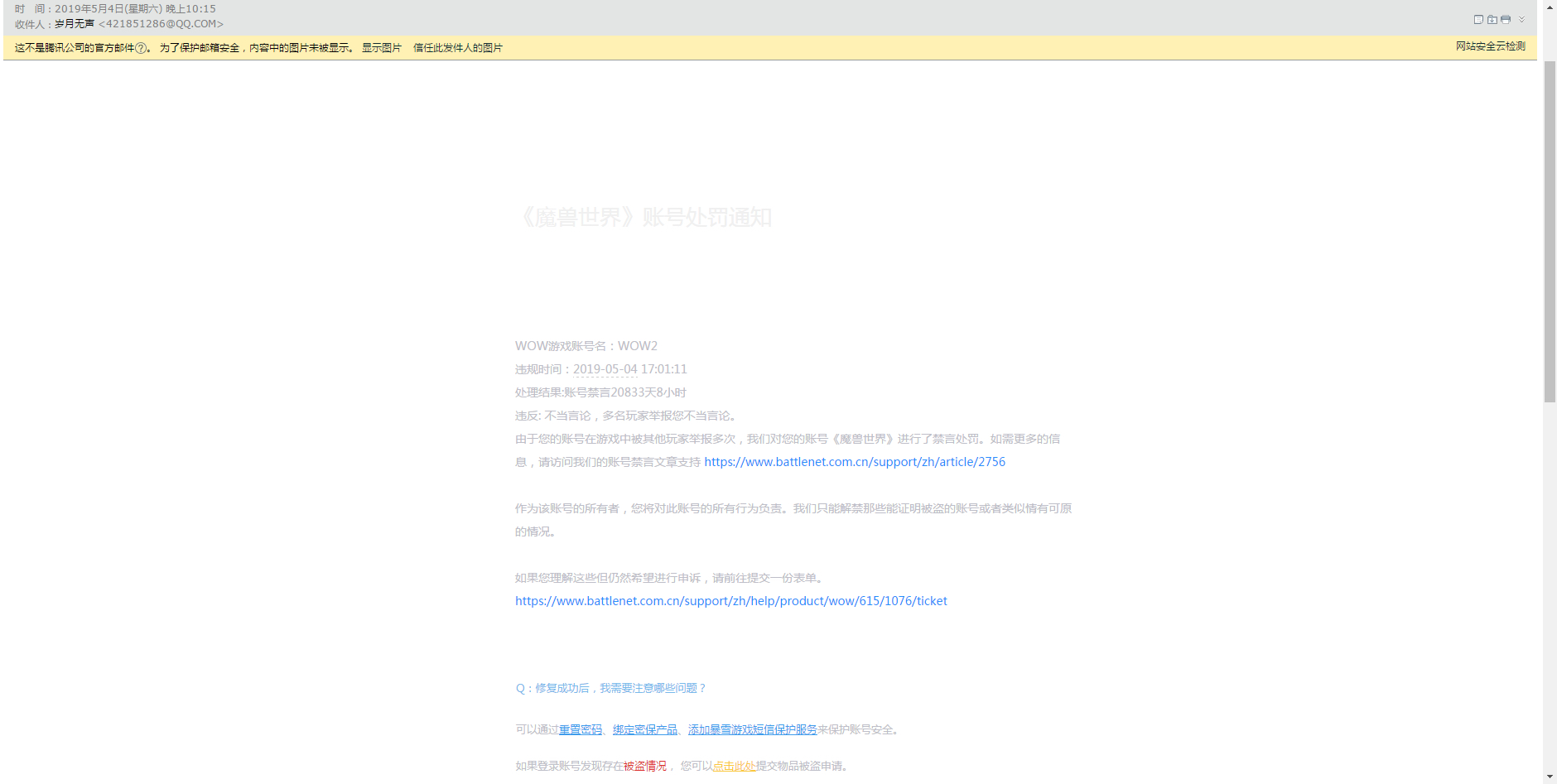Click the 重置密码 link
Image resolution: width=1557 pixels, height=784 pixels.
point(581,729)
